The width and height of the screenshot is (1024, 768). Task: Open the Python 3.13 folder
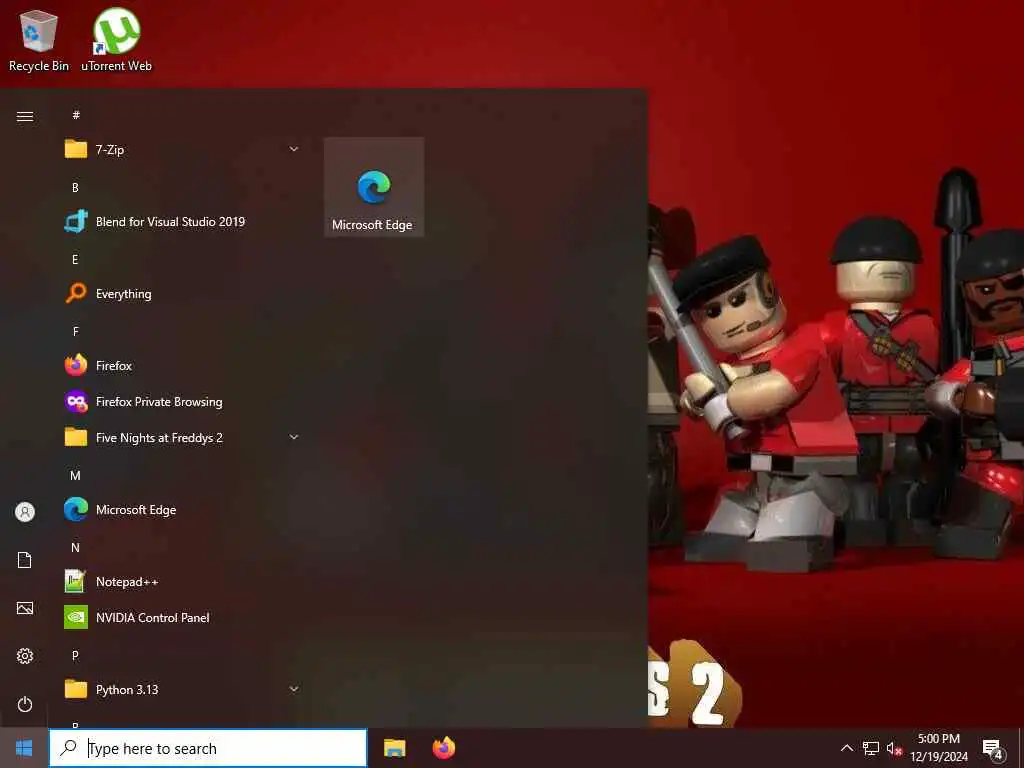tap(182, 690)
